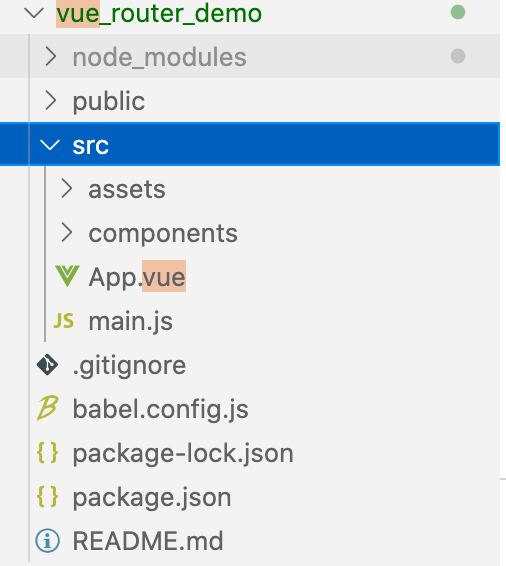Collapse the vue_router_demo root folder chevron
506x566 pixels.
(x=34, y=13)
